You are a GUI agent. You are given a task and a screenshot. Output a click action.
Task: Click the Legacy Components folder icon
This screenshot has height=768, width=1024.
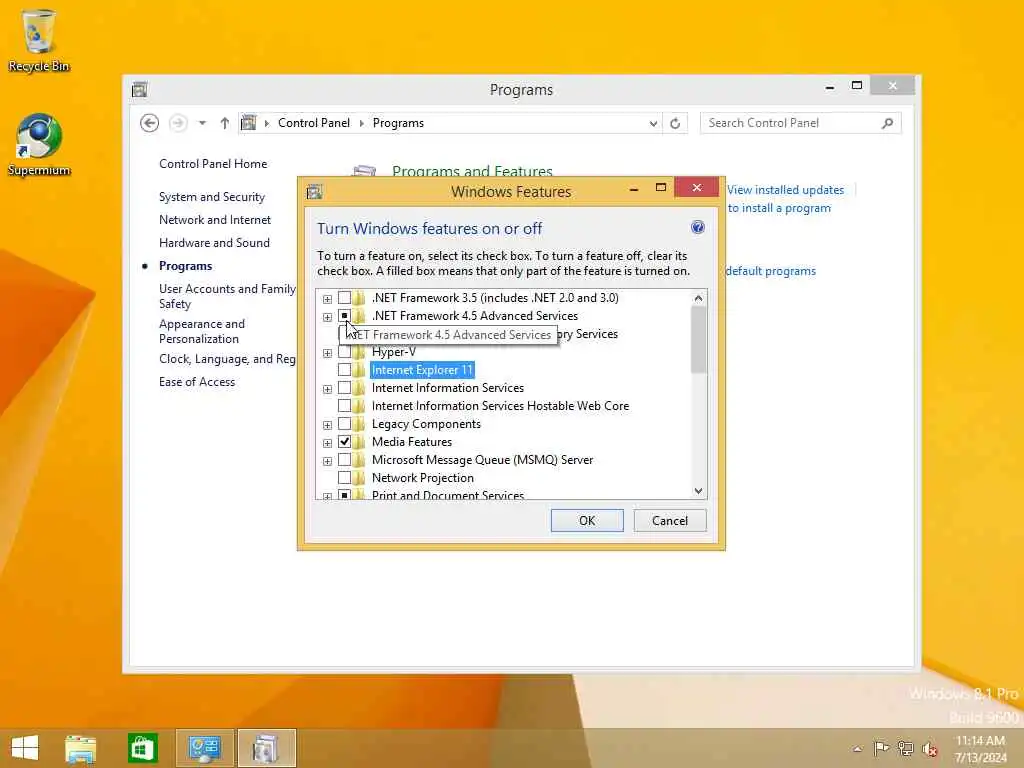coord(359,424)
